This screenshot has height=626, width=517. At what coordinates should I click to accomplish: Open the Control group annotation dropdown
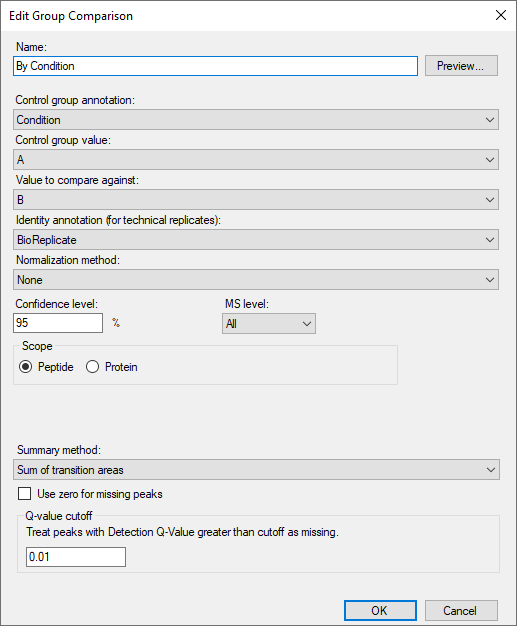tap(256, 120)
